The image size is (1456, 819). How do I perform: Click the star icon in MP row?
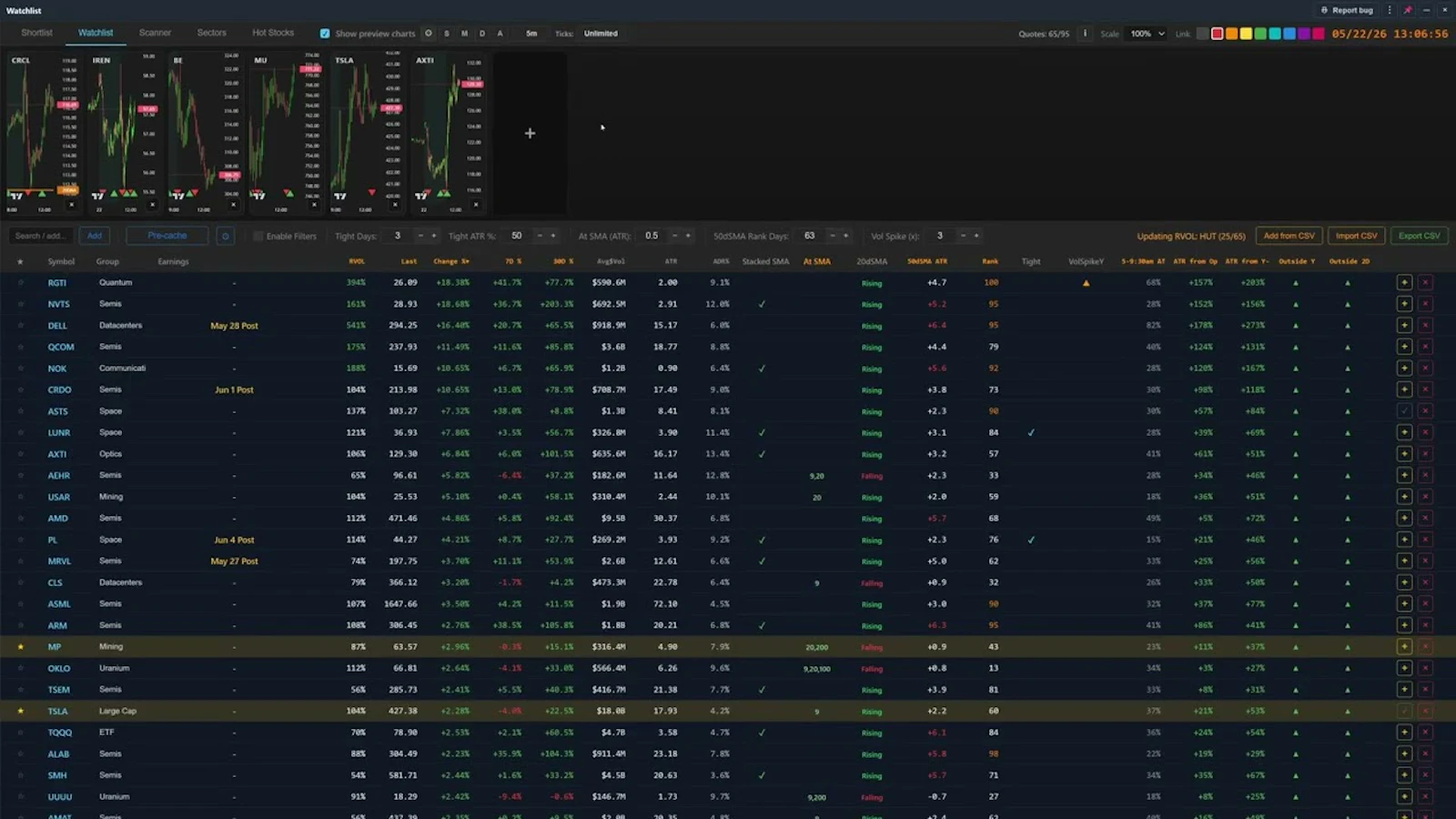coord(21,647)
